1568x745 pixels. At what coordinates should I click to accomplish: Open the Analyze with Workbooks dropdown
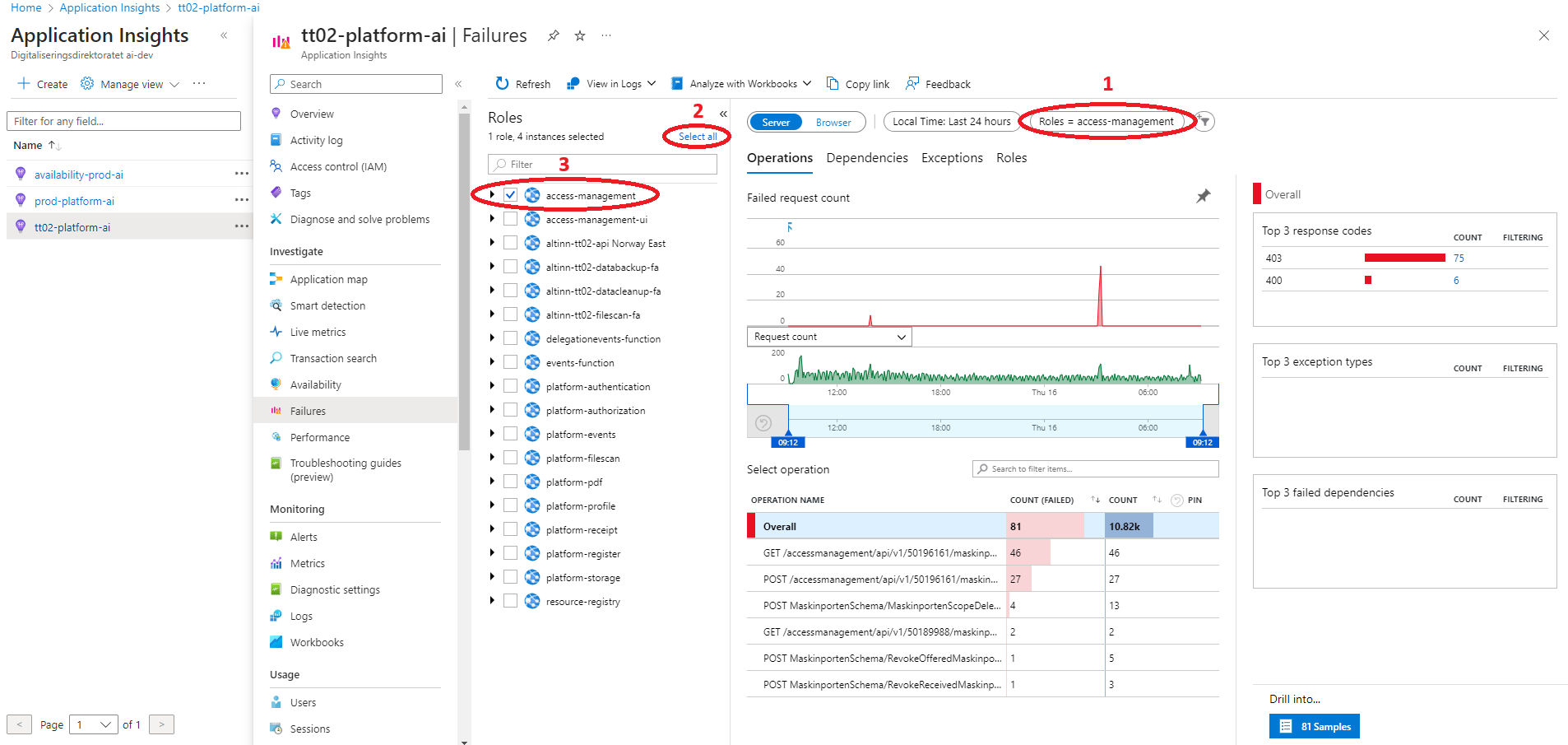coord(742,84)
